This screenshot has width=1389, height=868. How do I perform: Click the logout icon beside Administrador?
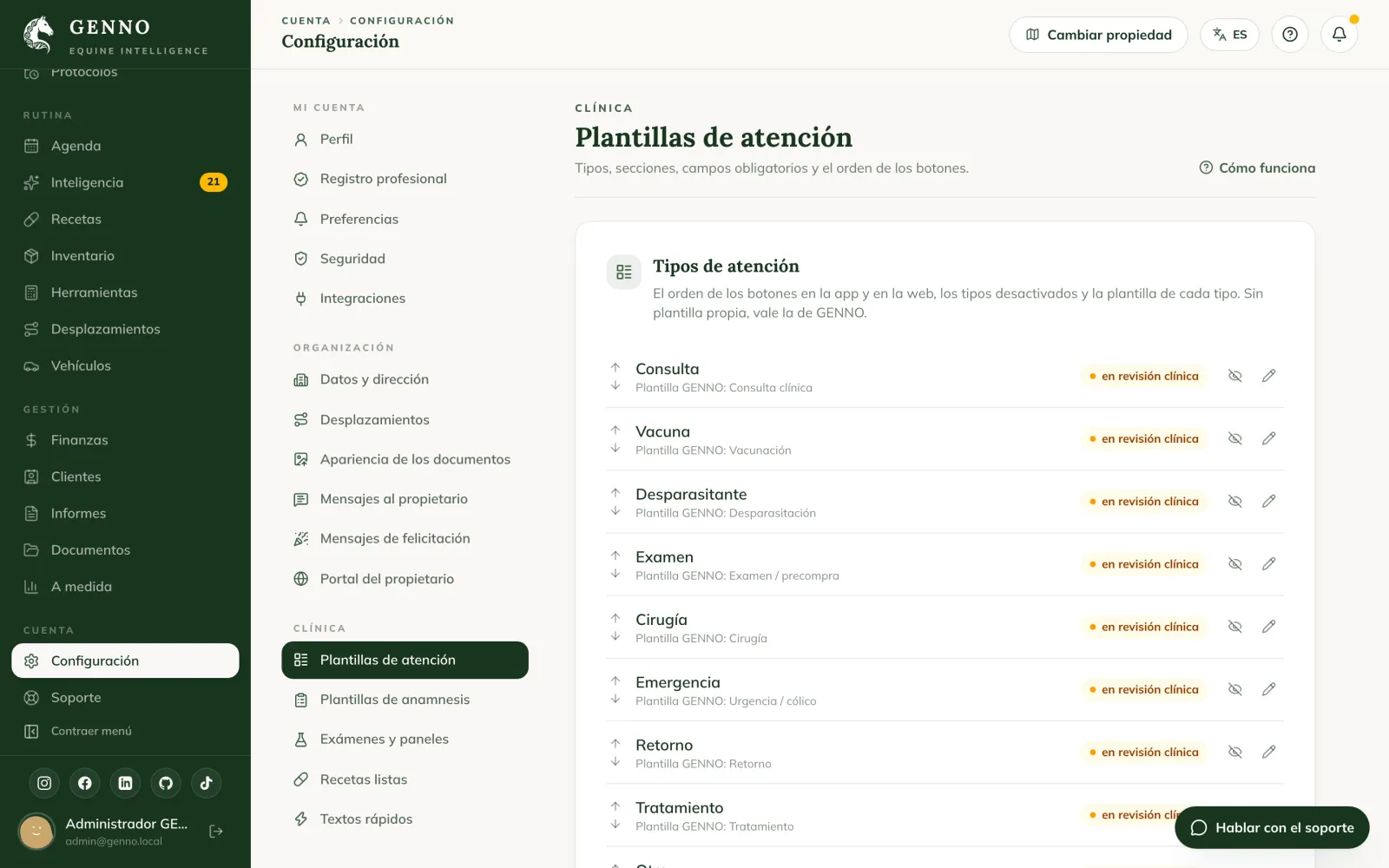(216, 832)
